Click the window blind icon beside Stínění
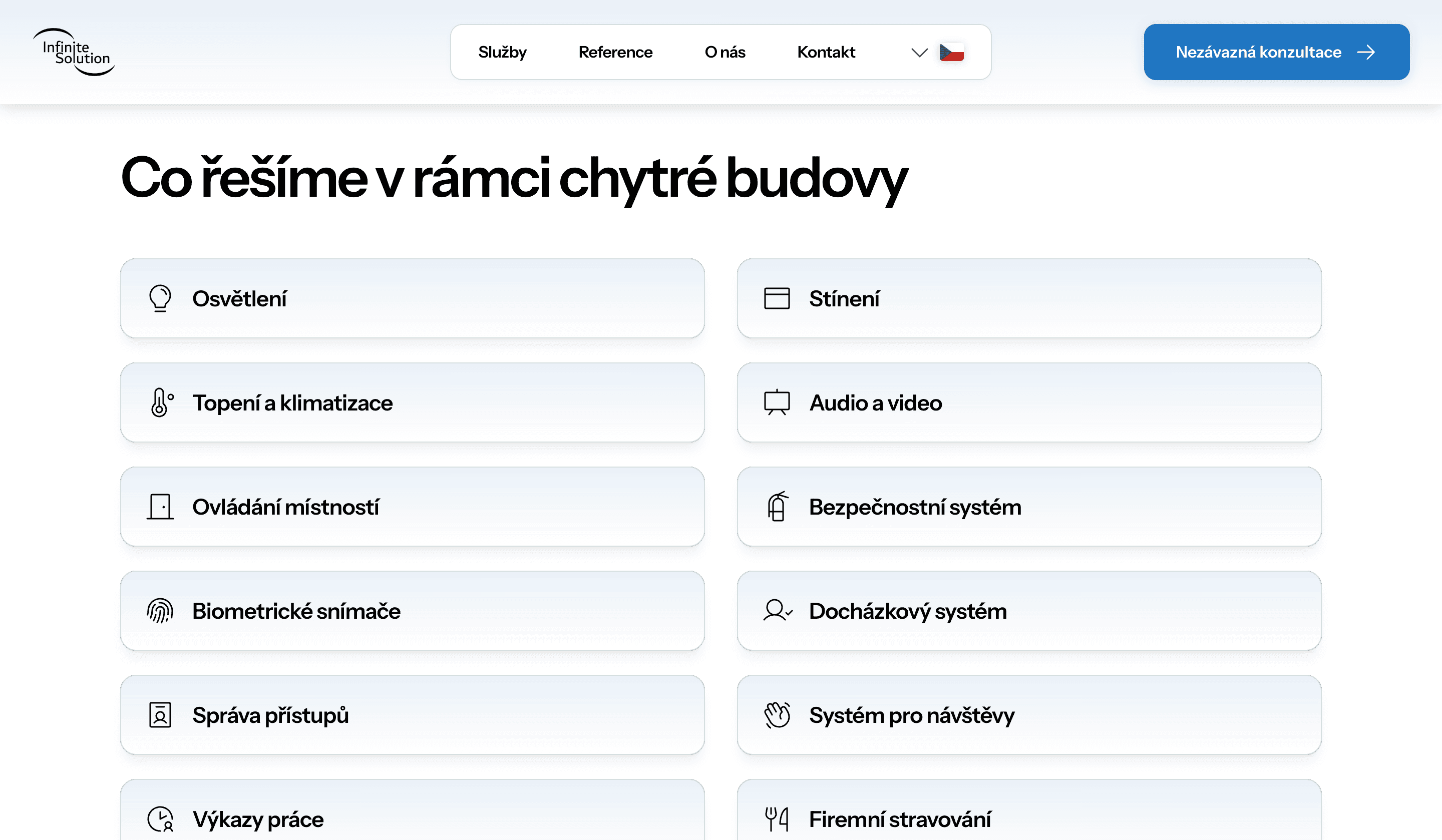Viewport: 1442px width, 840px height. click(777, 298)
